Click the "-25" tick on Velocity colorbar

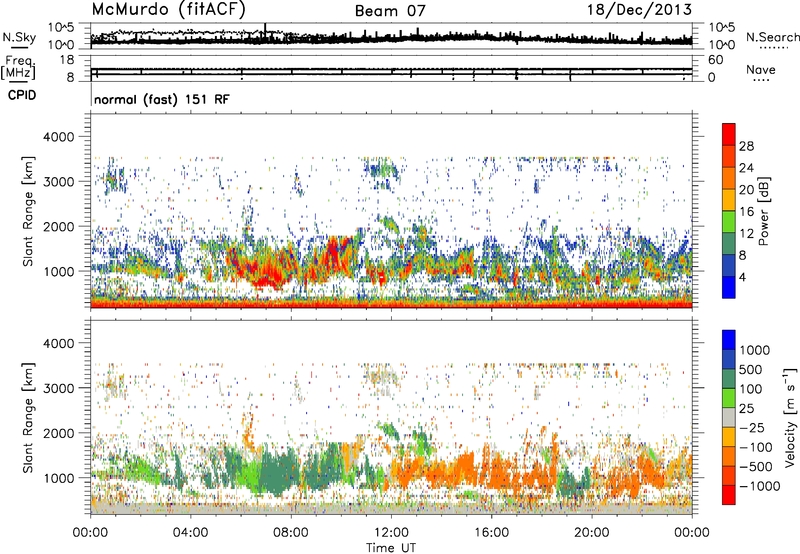750,428
